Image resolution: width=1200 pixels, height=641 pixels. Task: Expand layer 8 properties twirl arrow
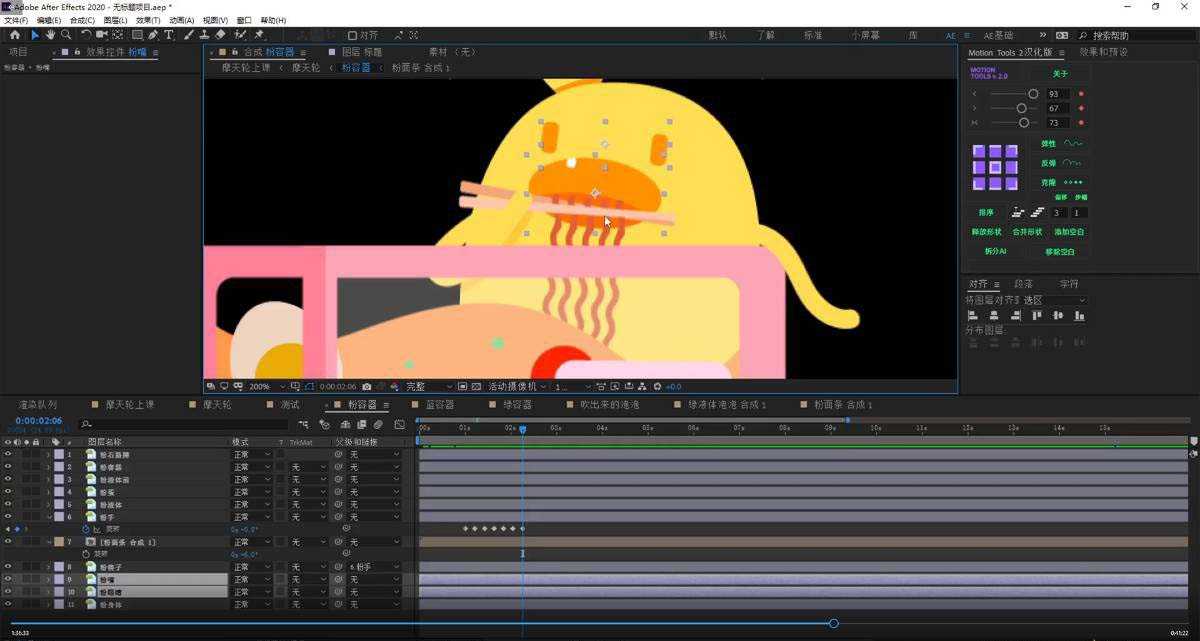tap(47, 567)
